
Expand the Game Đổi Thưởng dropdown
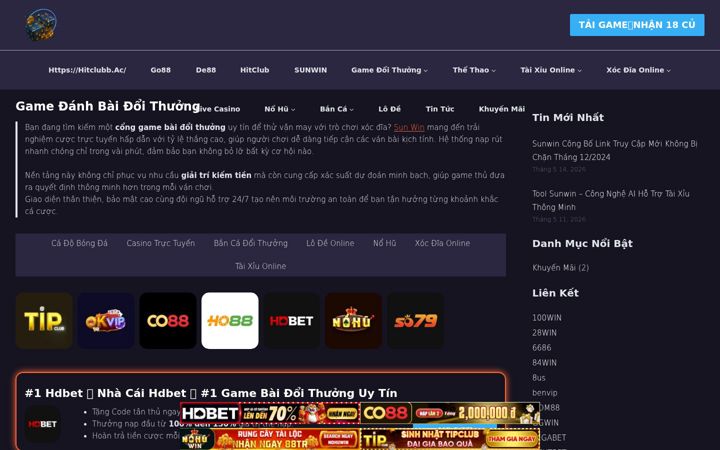pyautogui.click(x=389, y=70)
